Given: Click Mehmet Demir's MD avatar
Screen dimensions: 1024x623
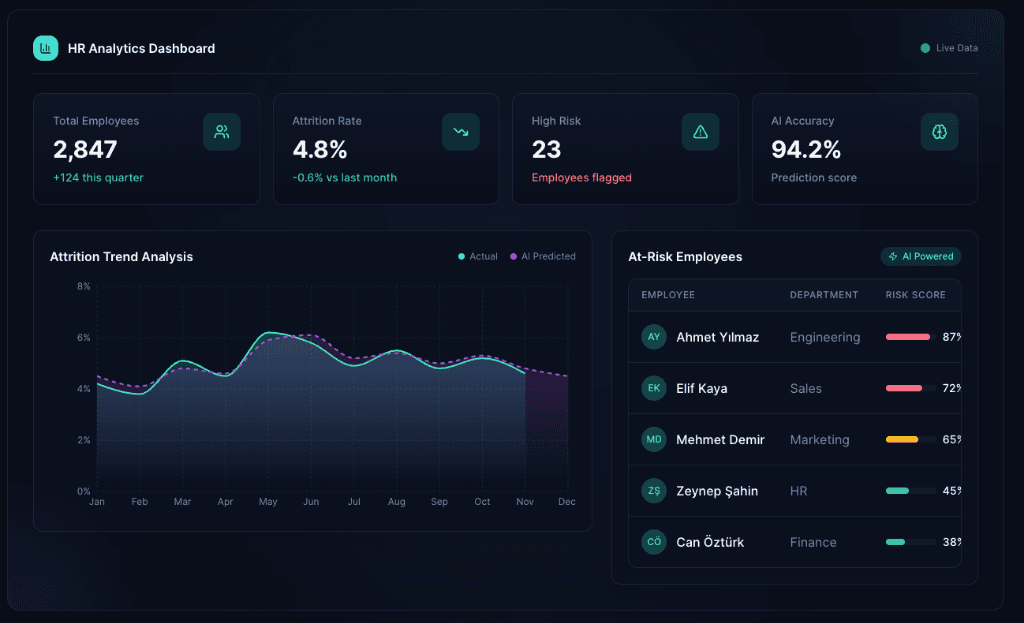Looking at the screenshot, I should coord(654,439).
